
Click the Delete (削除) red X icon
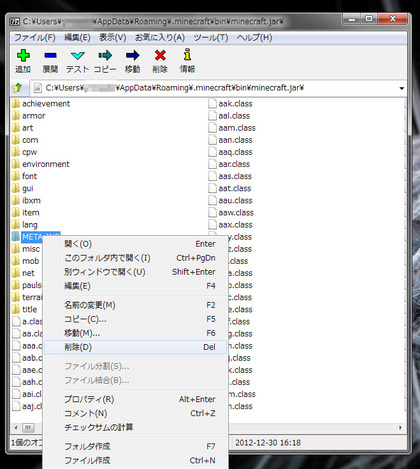pyautogui.click(x=160, y=55)
